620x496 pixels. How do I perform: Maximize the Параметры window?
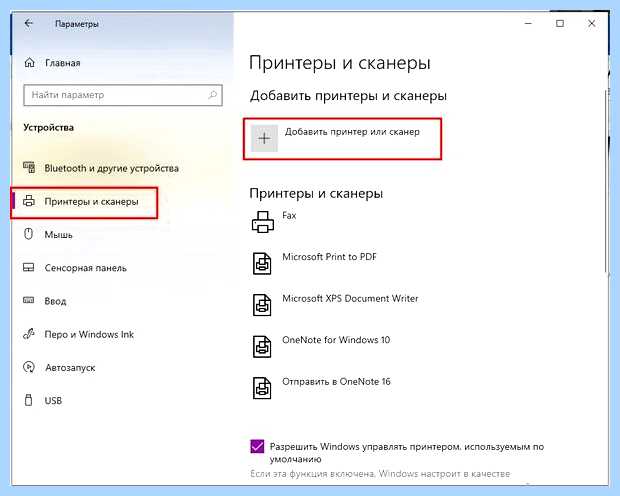(x=560, y=23)
